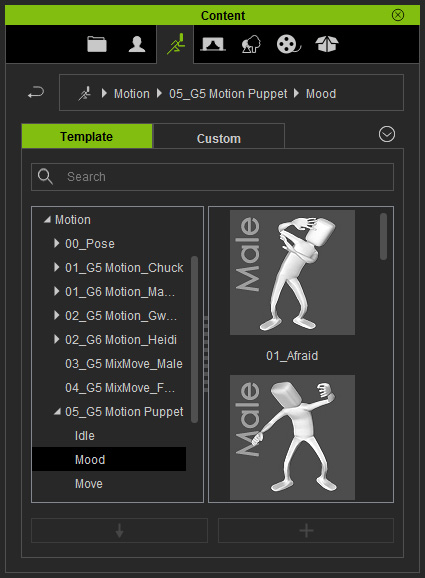Screen dimensions: 425x578
Task: Select the Animation running-figure tab
Action: (x=175, y=44)
